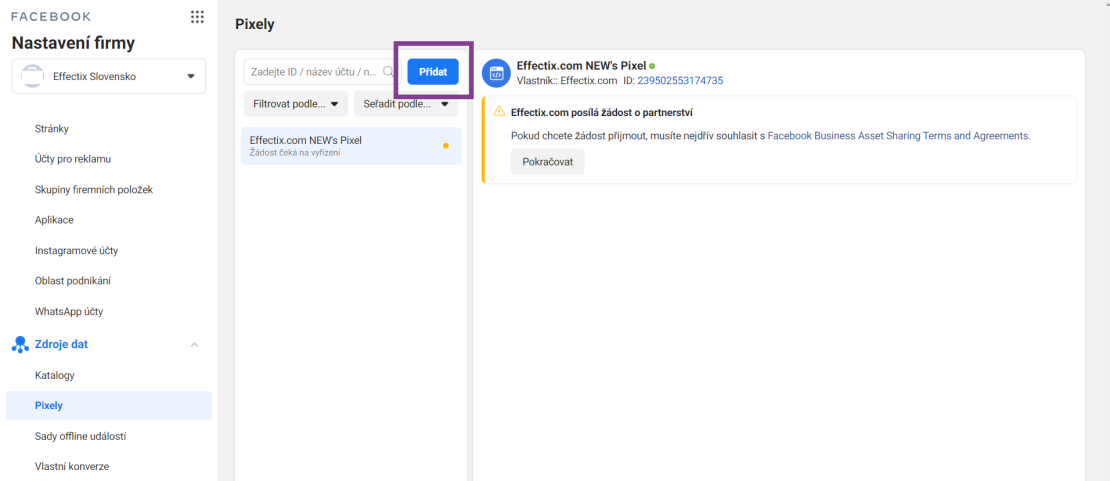
Task: Click the FACEBOOK logo text
Action: (51, 16)
